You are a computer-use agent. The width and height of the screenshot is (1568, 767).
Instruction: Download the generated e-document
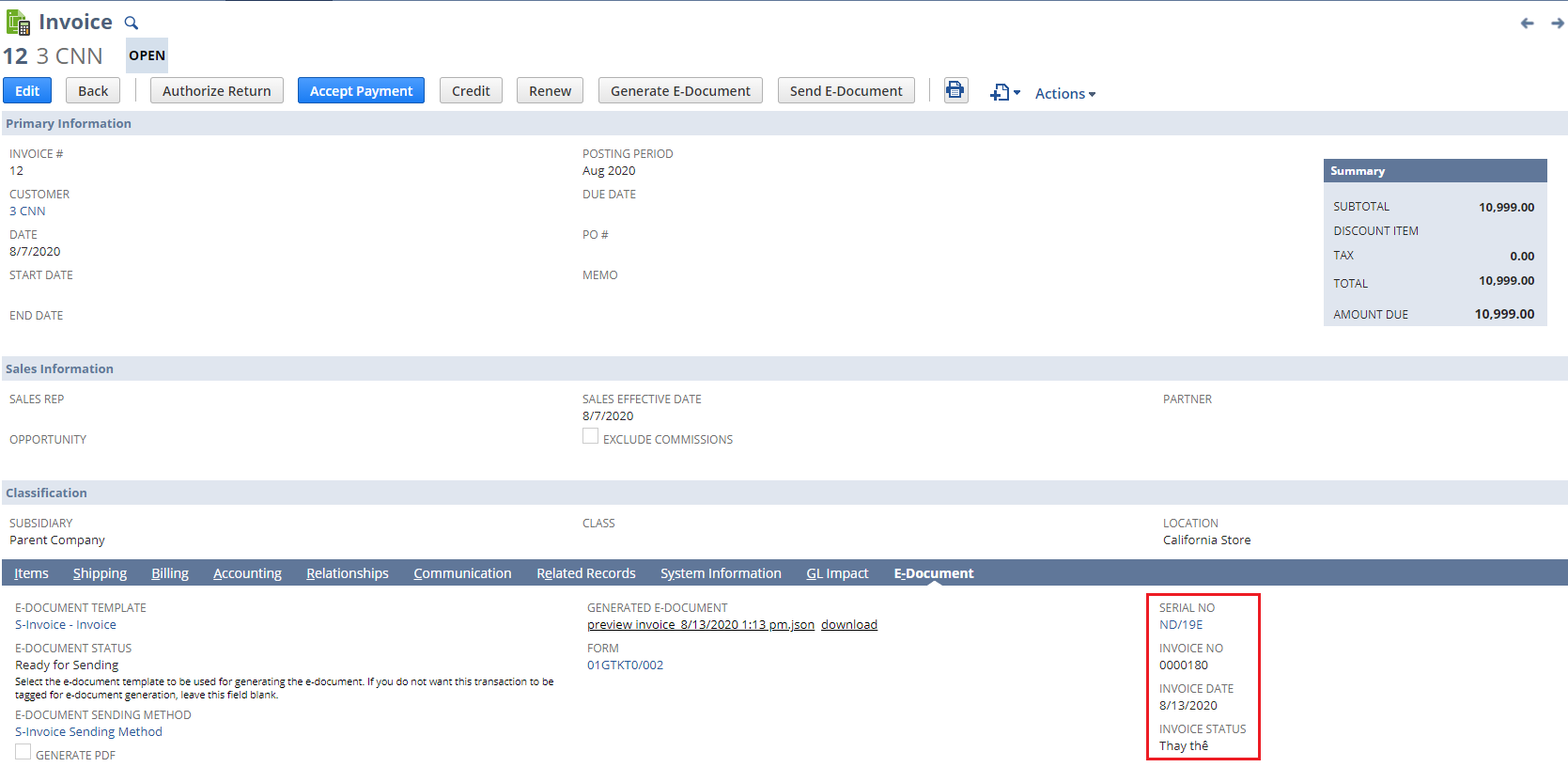[848, 625]
